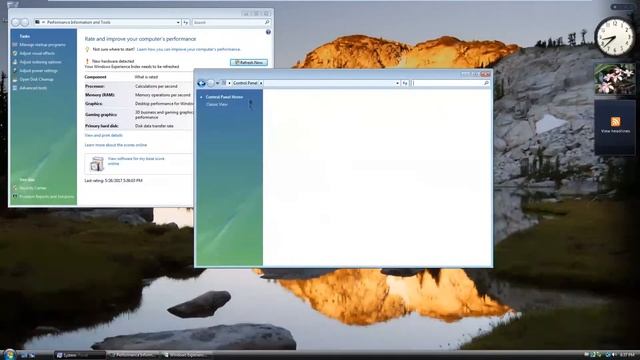Launch Open Disk Cleanup task
Image resolution: width=640 pixels, height=360 pixels.
tap(36, 79)
